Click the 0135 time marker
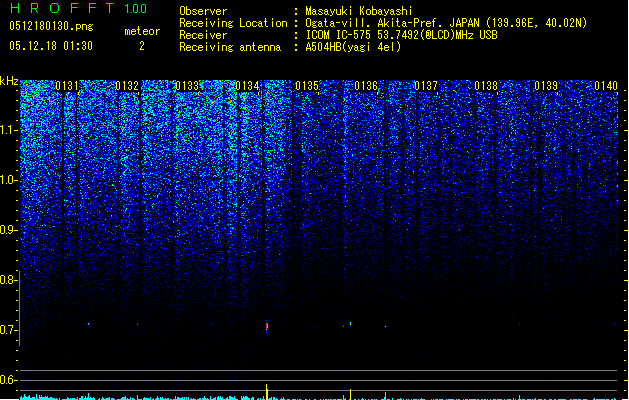Image resolution: width=629 pixels, height=400 pixels. (307, 86)
